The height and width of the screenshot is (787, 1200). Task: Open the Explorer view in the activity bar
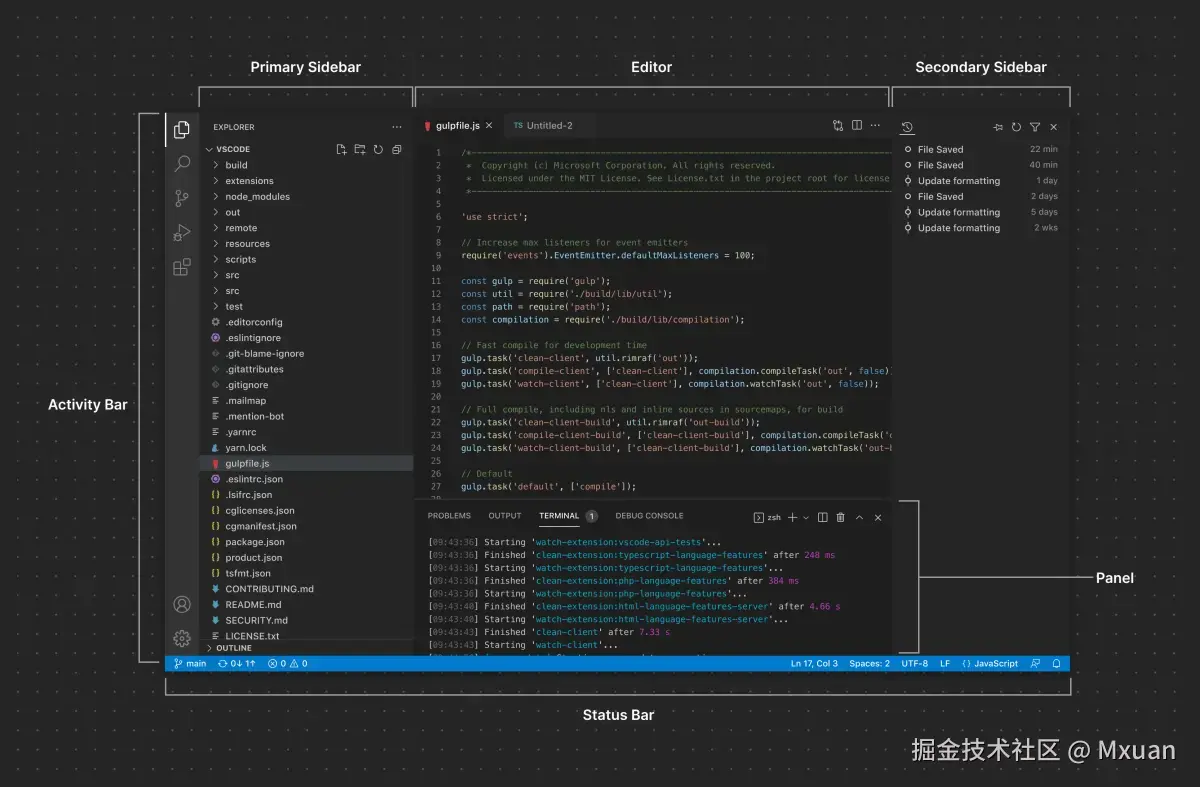point(182,129)
